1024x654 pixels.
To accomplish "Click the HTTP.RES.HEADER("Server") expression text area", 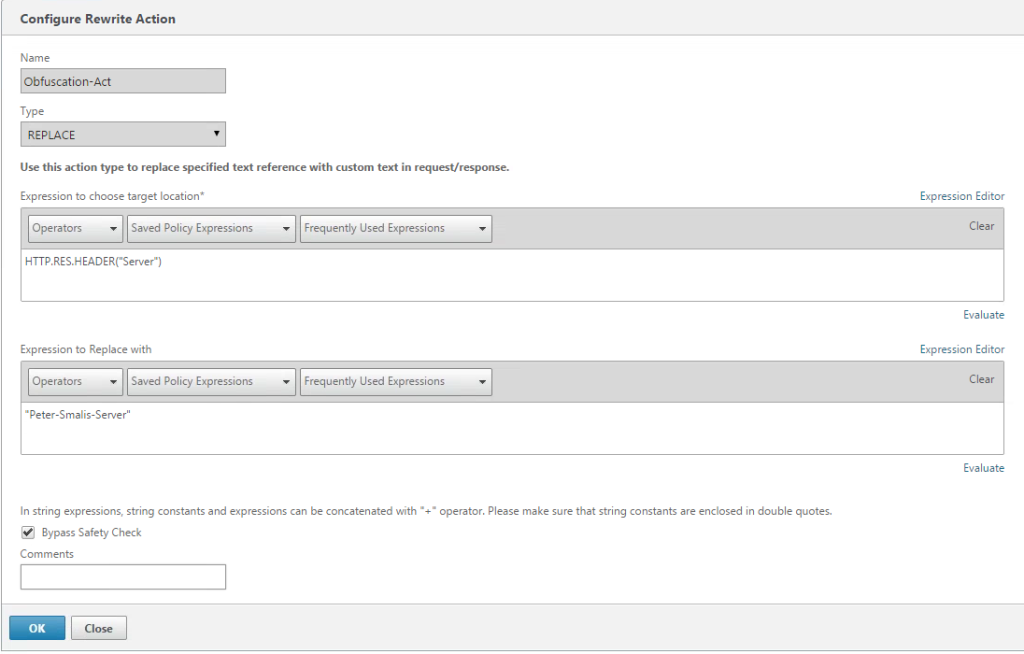I will click(512, 275).
